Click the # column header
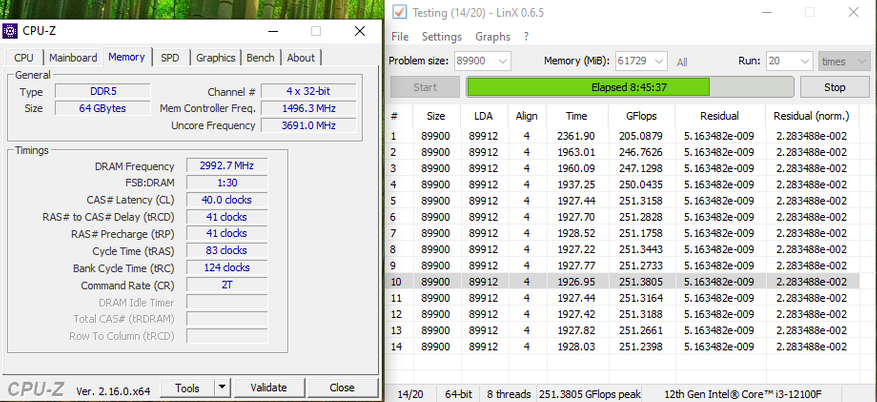The height and width of the screenshot is (402, 877). click(x=400, y=116)
